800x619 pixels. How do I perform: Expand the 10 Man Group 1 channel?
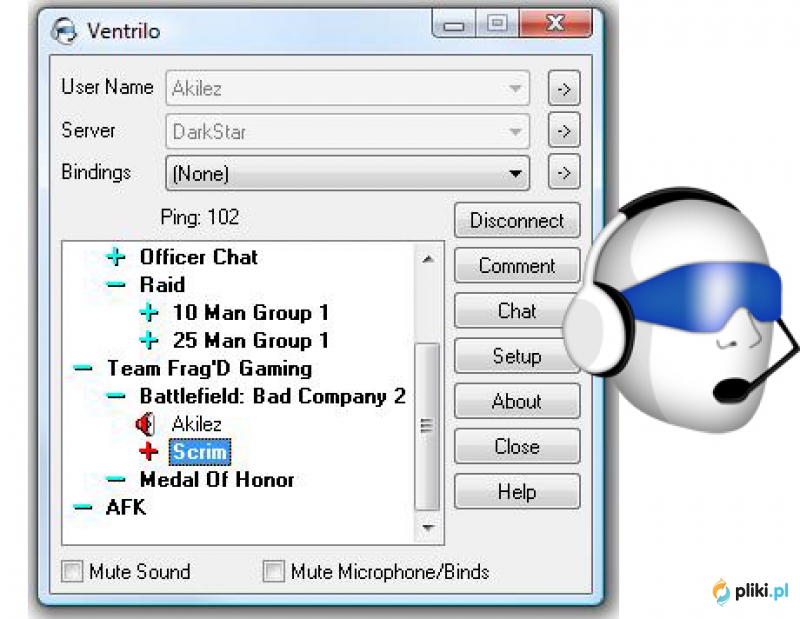pyautogui.click(x=149, y=312)
